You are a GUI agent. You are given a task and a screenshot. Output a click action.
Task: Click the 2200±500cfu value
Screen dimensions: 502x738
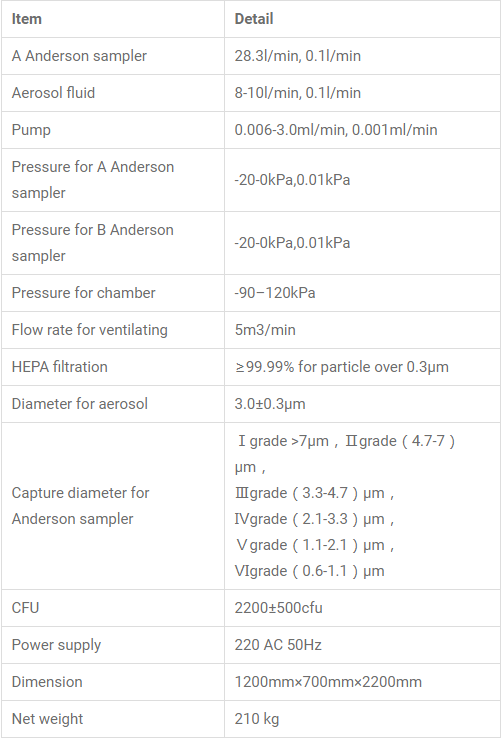[279, 608]
